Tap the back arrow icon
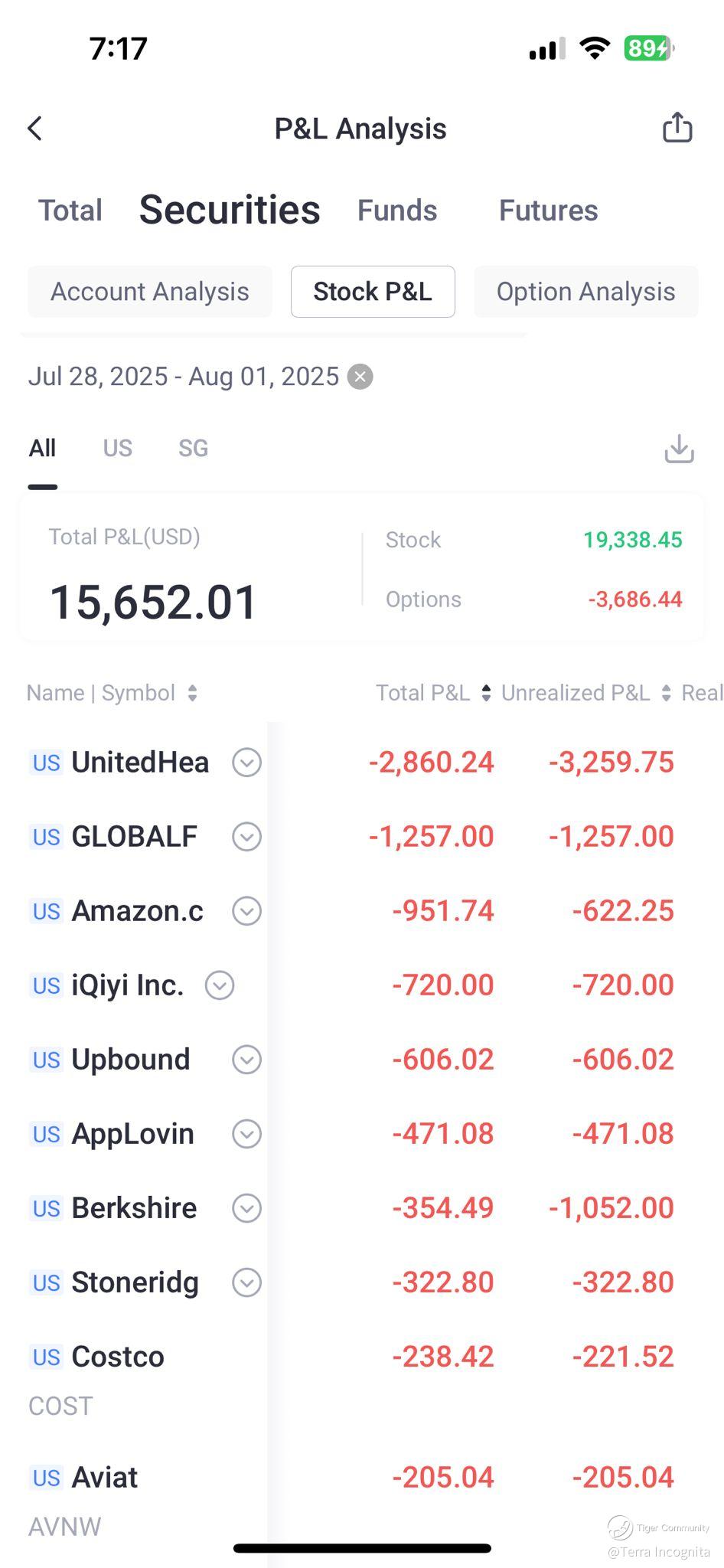The image size is (724, 1568). pyautogui.click(x=35, y=129)
